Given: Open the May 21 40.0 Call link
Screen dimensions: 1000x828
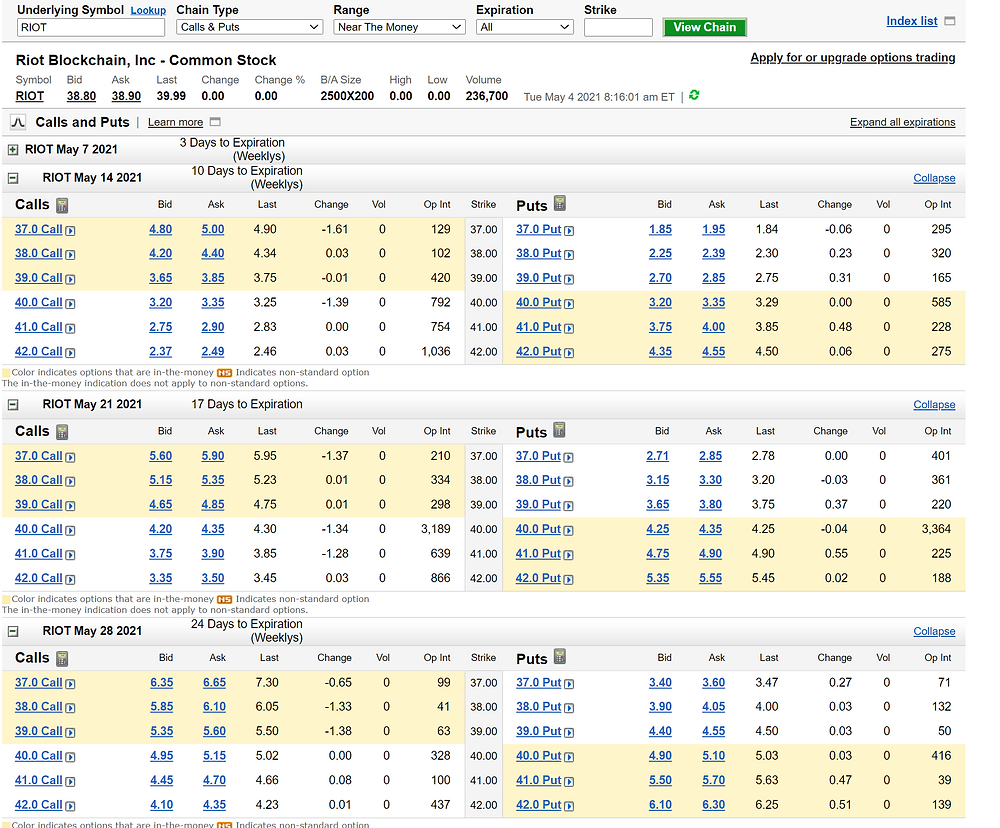Looking at the screenshot, I should [x=38, y=529].
